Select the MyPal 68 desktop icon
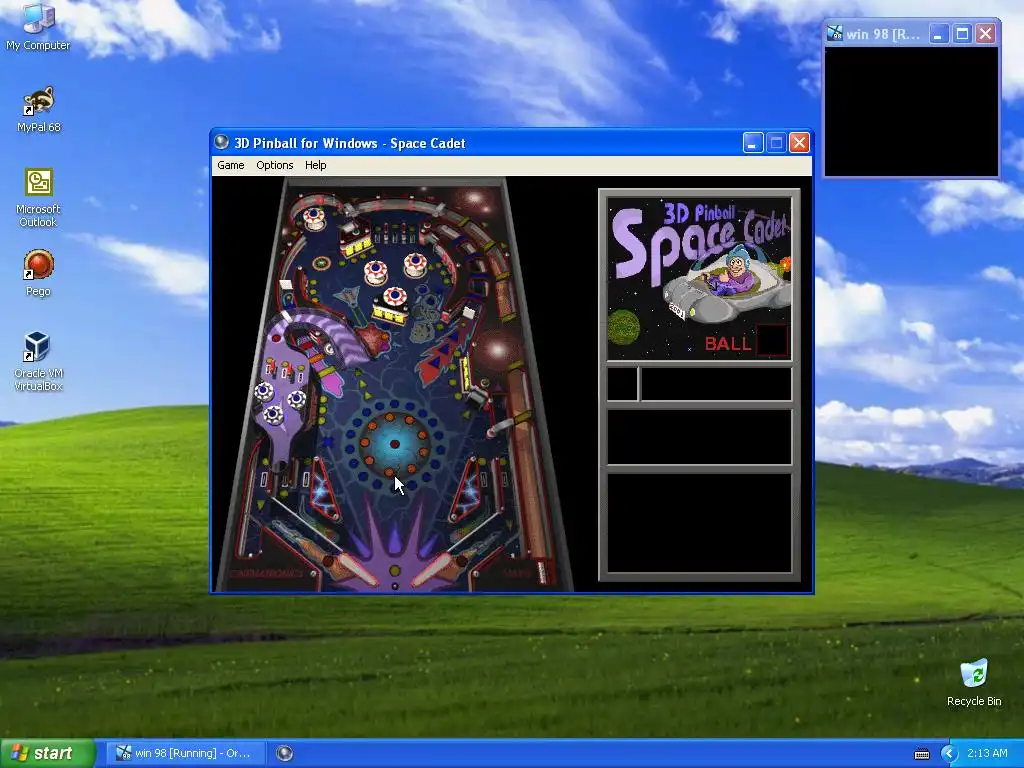Screen dimensions: 1024x768 click(x=39, y=109)
